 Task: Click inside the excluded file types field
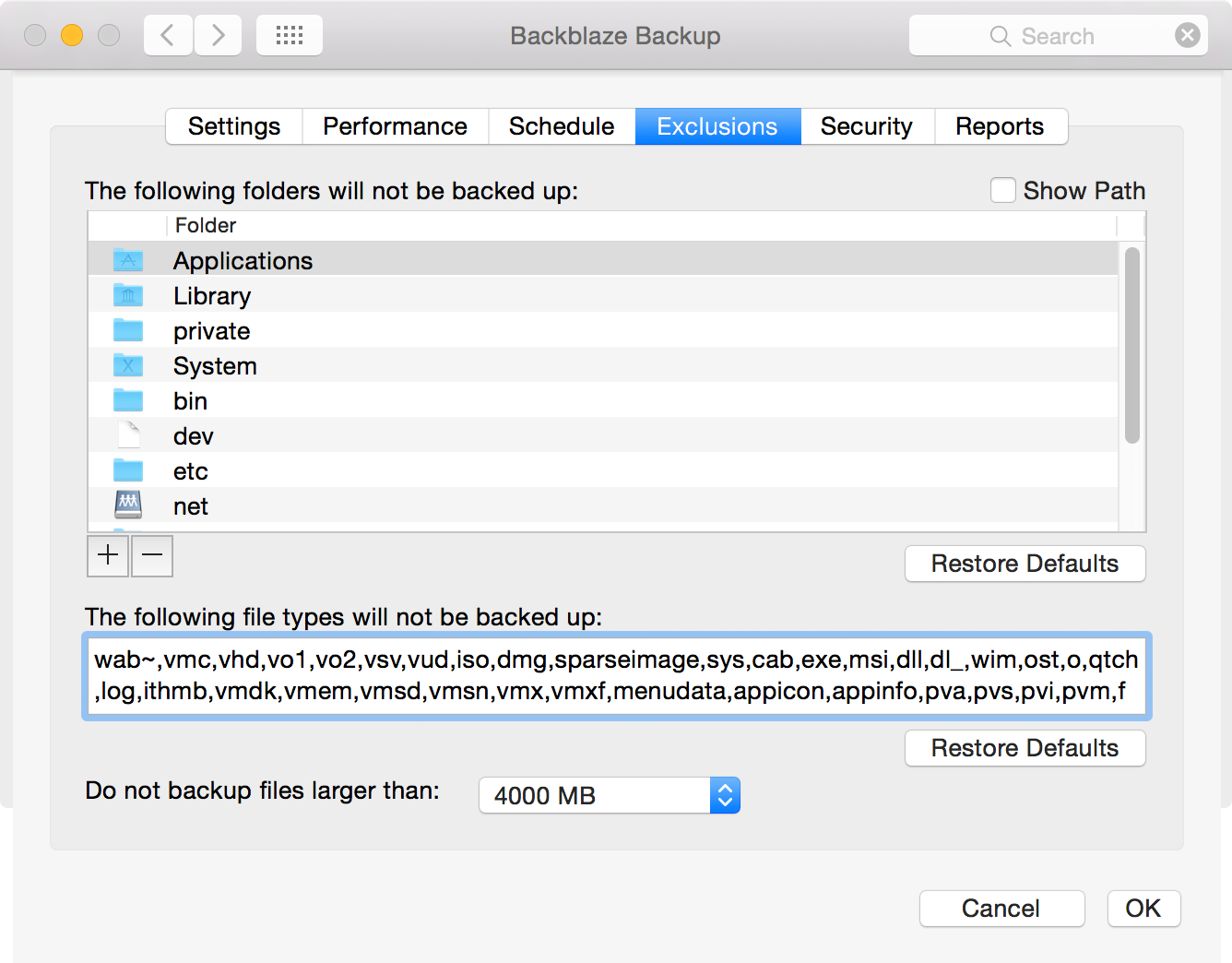click(615, 676)
